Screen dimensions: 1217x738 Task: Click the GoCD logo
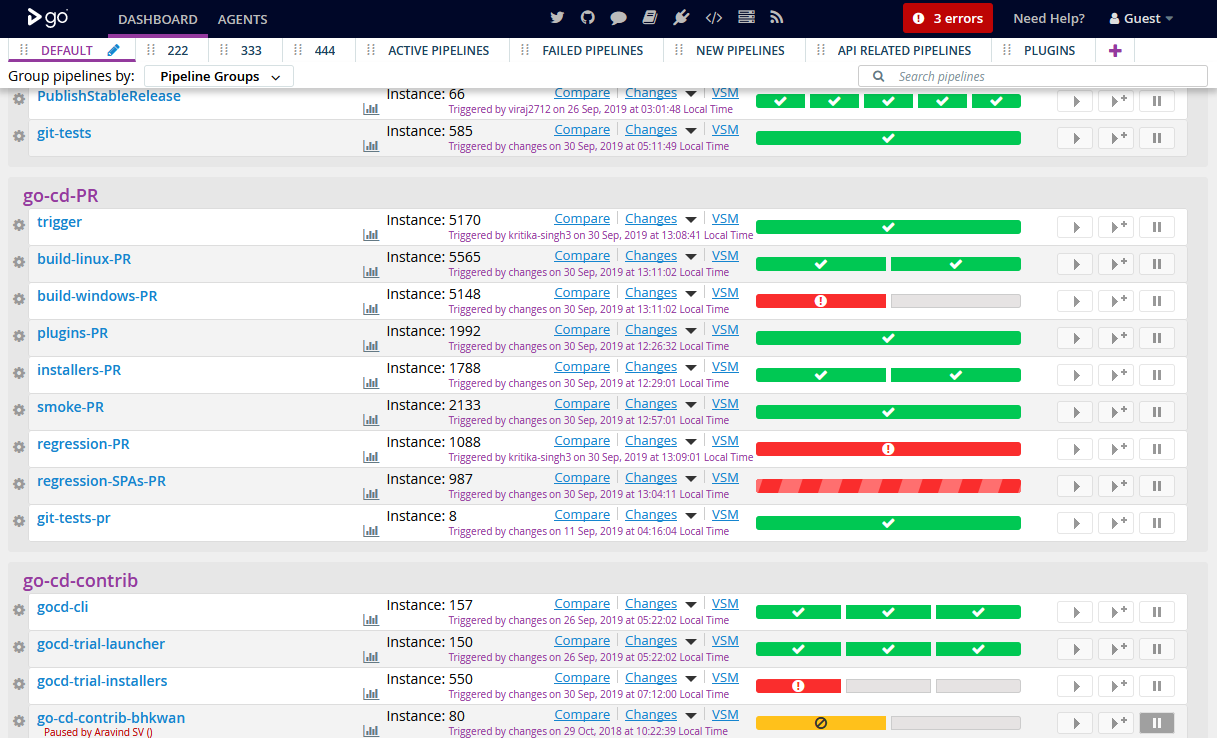pyautogui.click(x=48, y=18)
